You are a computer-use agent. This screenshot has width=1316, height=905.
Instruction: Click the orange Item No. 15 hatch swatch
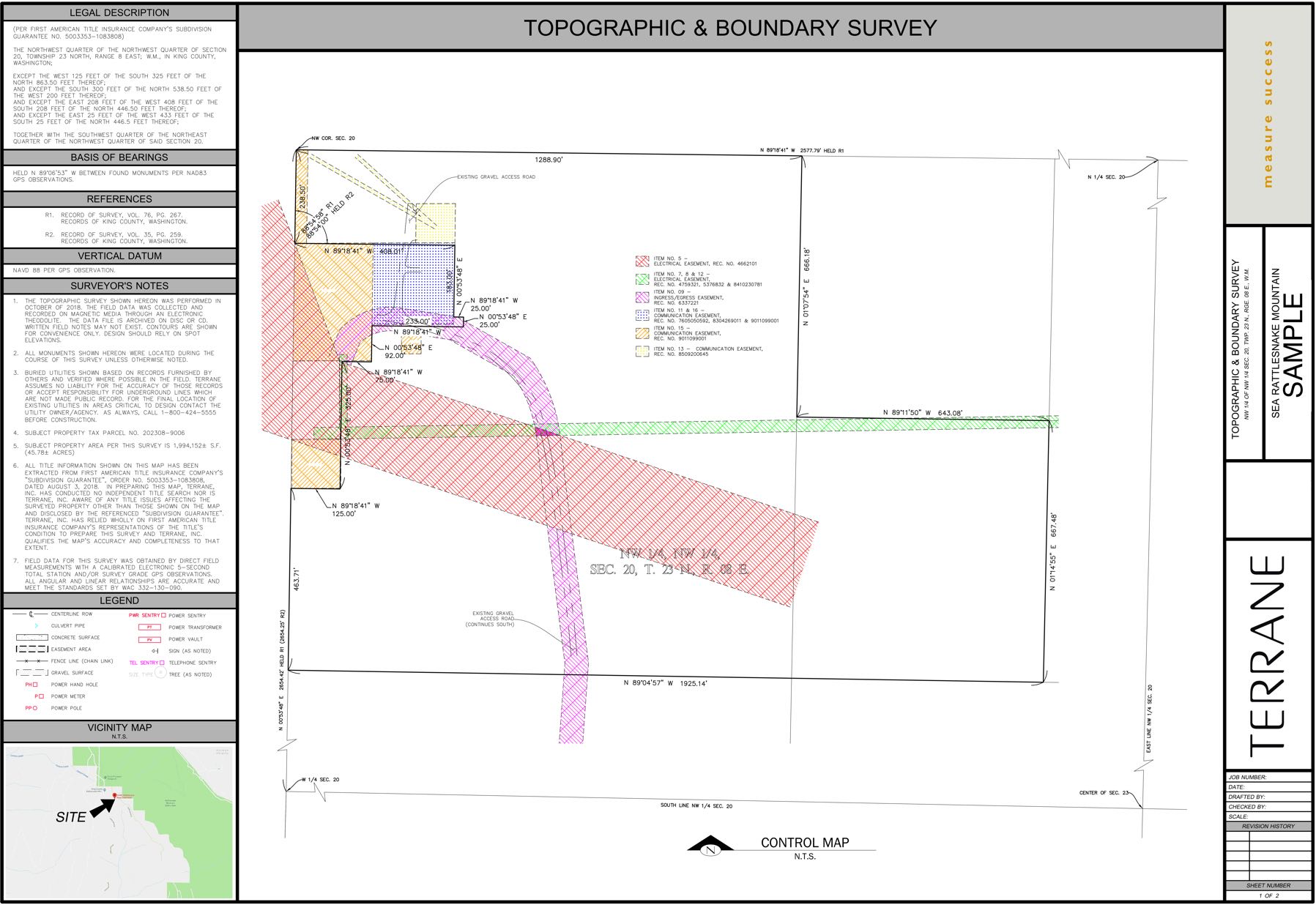click(x=642, y=333)
